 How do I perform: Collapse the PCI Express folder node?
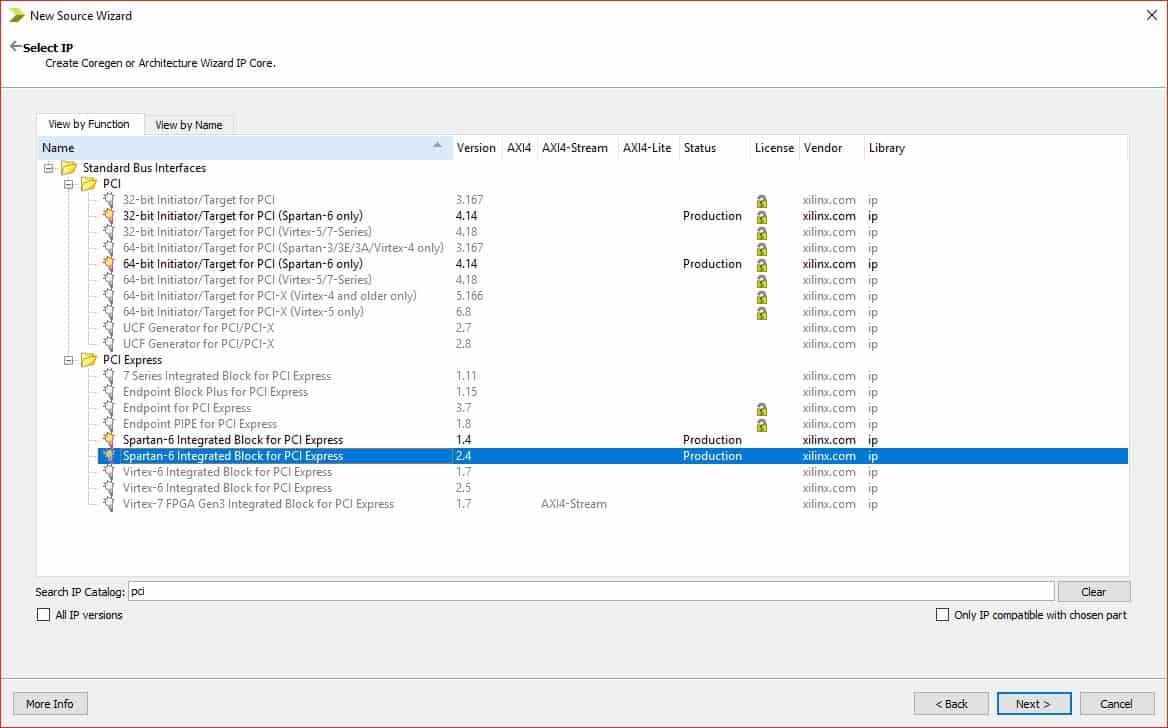click(x=68, y=360)
